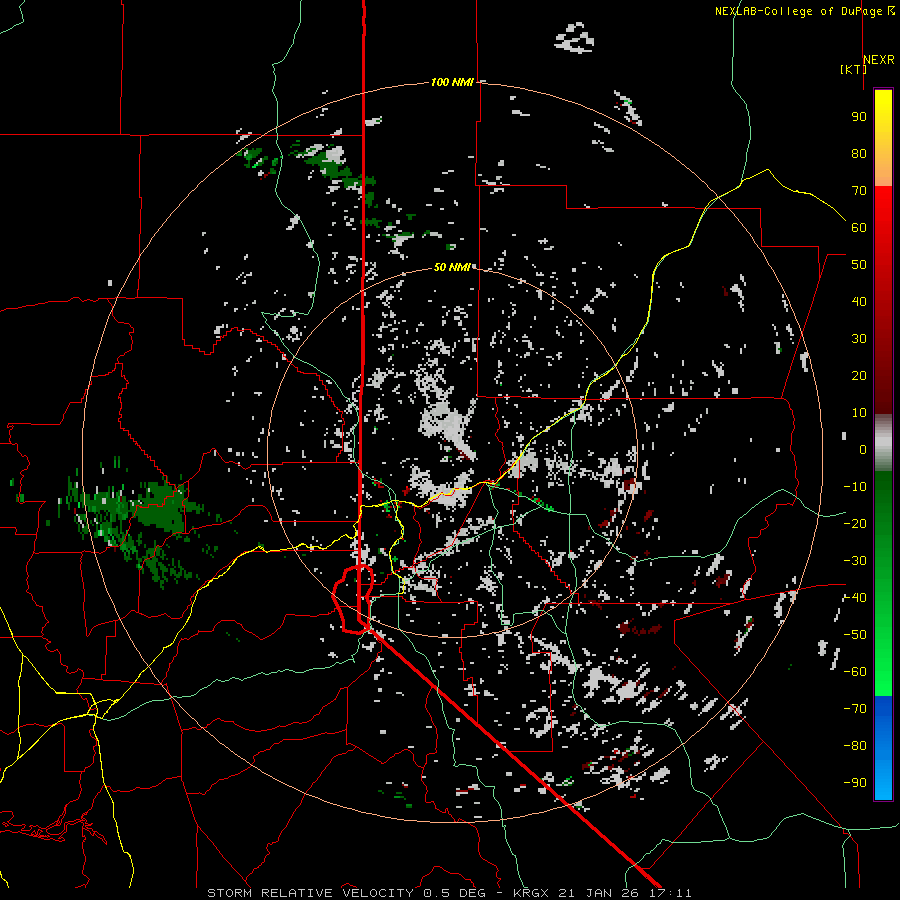Click the 0 scale value
This screenshot has height=900, width=900.
[863, 449]
